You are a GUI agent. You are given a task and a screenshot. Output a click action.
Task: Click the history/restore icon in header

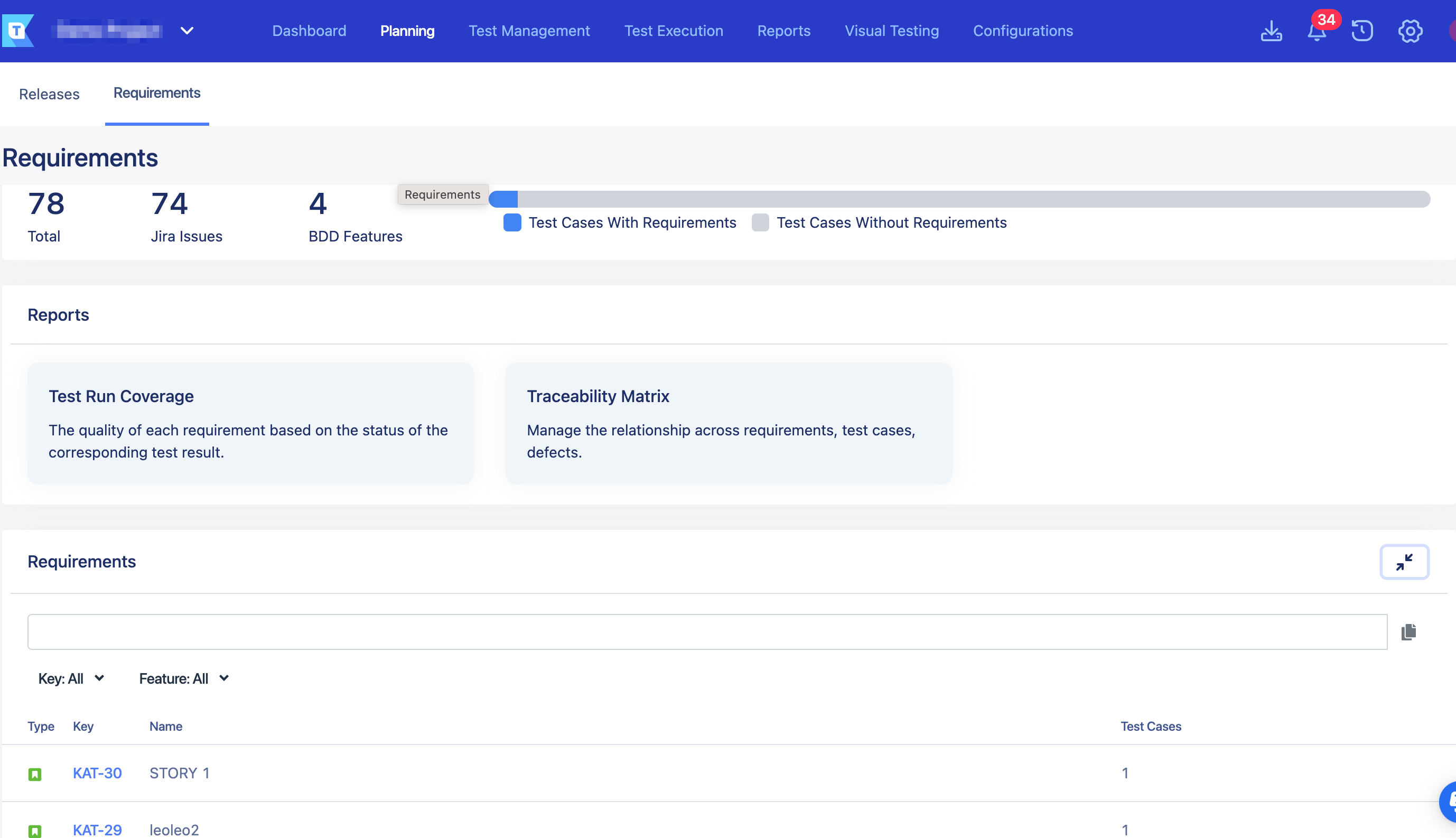click(1362, 31)
